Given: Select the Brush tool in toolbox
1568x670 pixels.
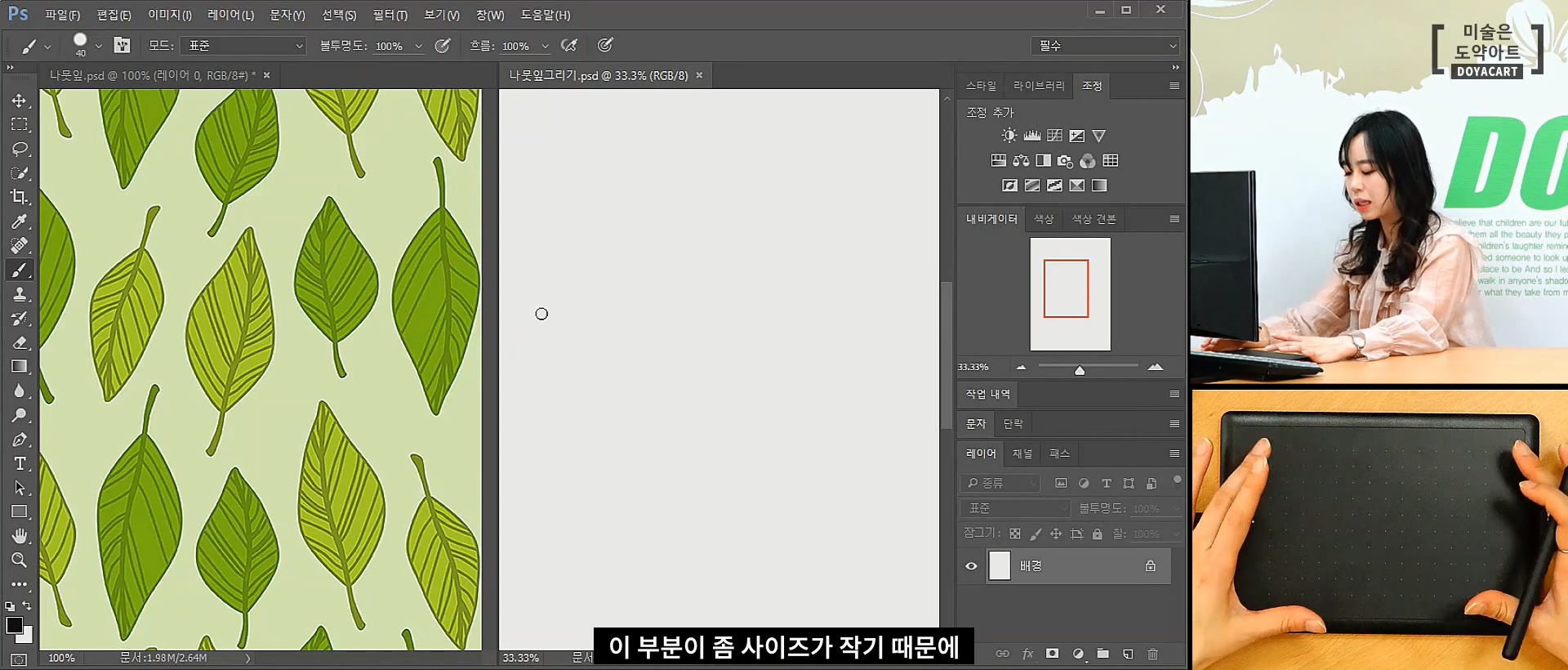Looking at the screenshot, I should coord(20,270).
